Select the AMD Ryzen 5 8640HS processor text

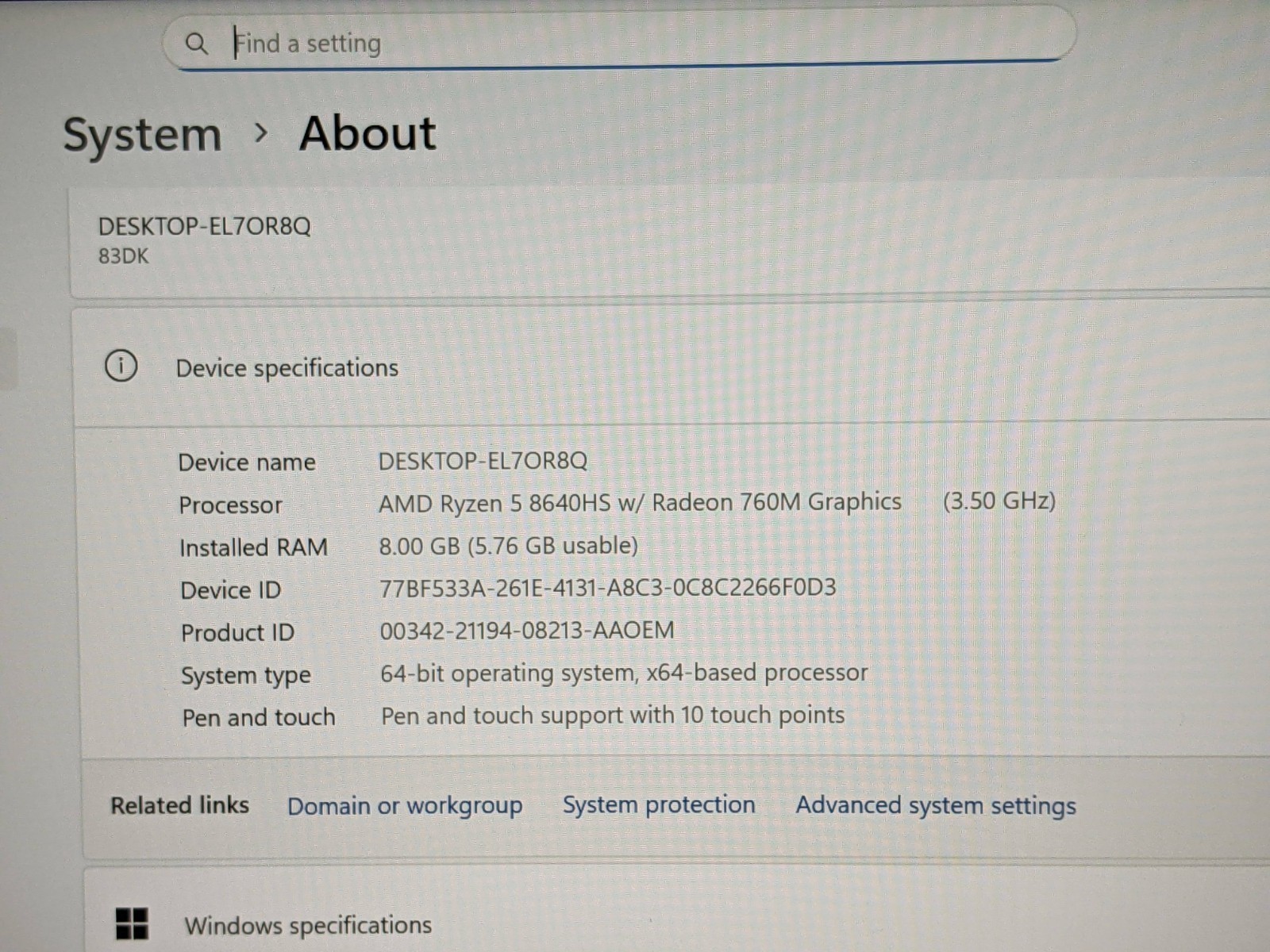coord(640,503)
